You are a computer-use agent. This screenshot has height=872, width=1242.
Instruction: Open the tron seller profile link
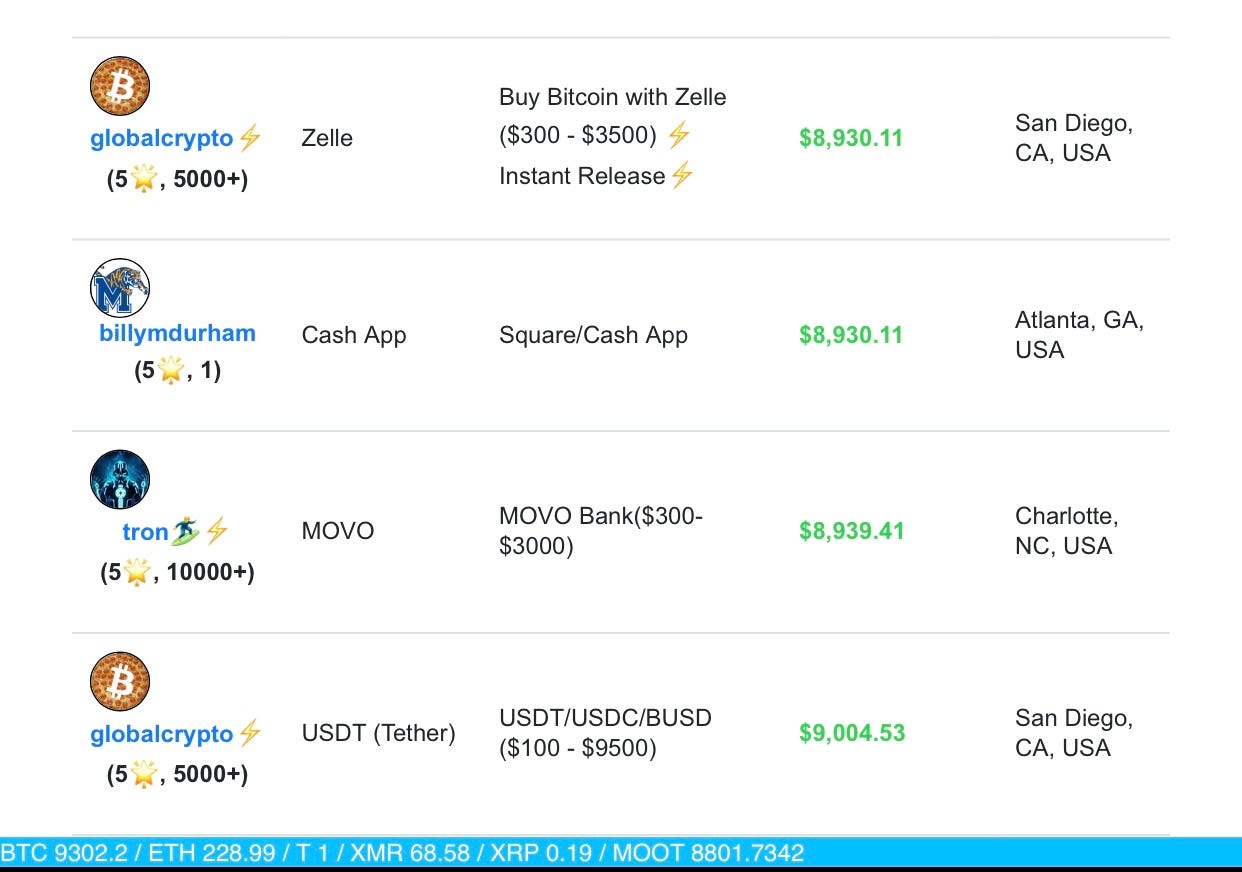pyautogui.click(x=145, y=532)
